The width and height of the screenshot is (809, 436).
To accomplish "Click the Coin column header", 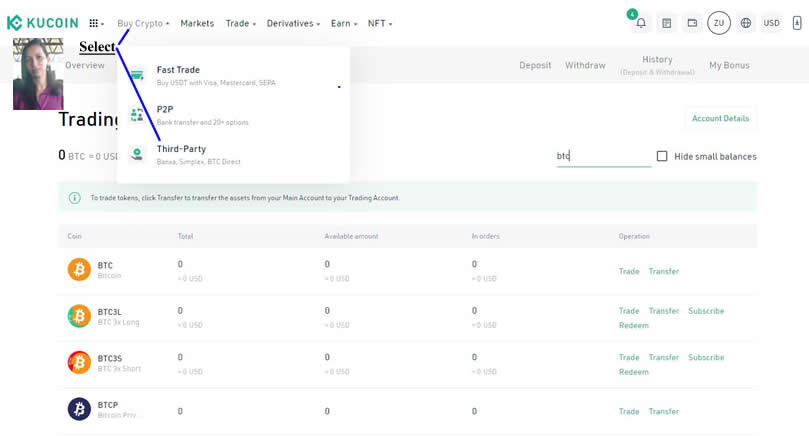I will 74,236.
